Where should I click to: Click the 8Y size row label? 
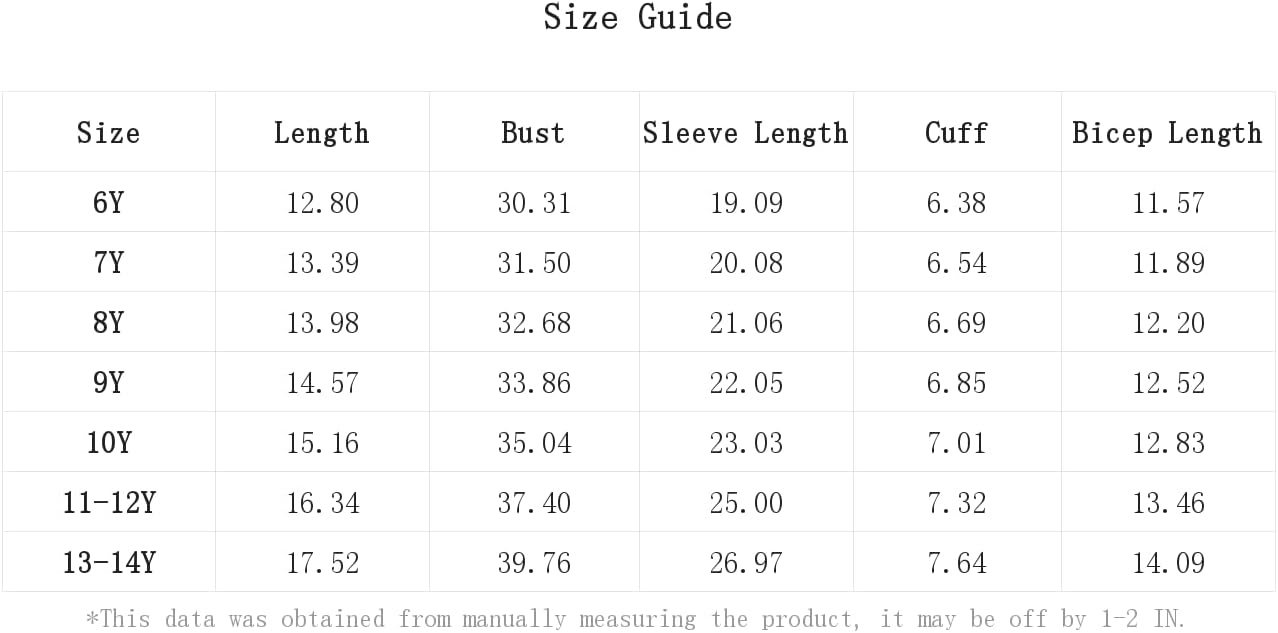(108, 323)
